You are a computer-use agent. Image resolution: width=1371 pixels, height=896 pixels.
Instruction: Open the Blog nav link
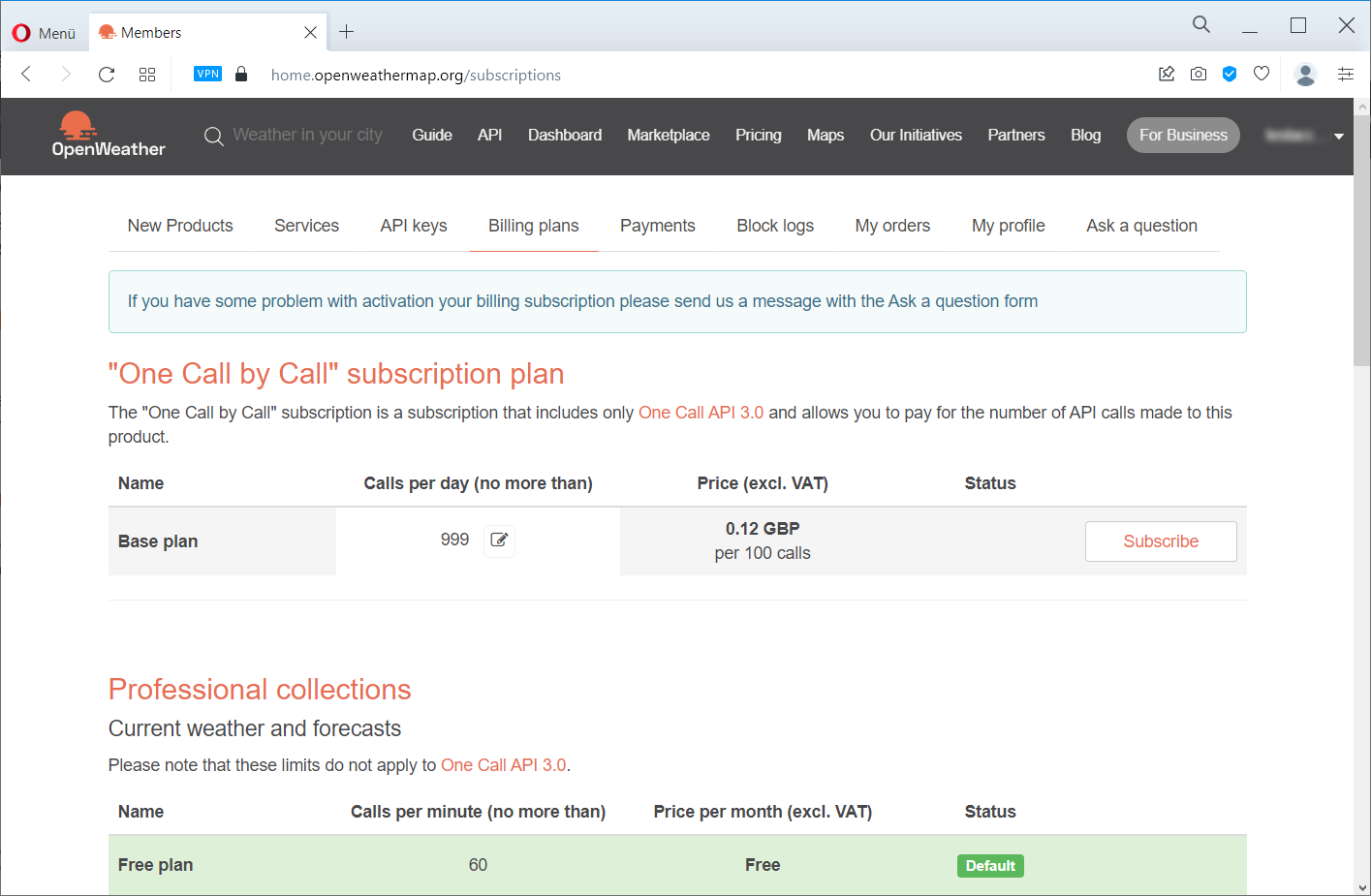pos(1086,135)
